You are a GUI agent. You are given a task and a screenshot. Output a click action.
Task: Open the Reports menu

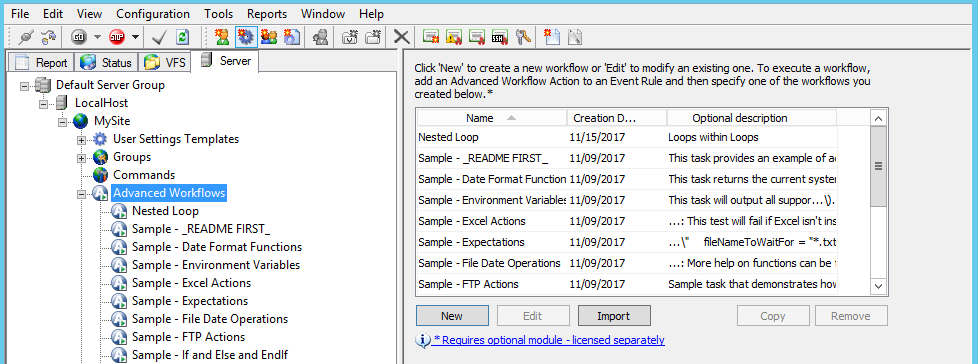pos(267,14)
